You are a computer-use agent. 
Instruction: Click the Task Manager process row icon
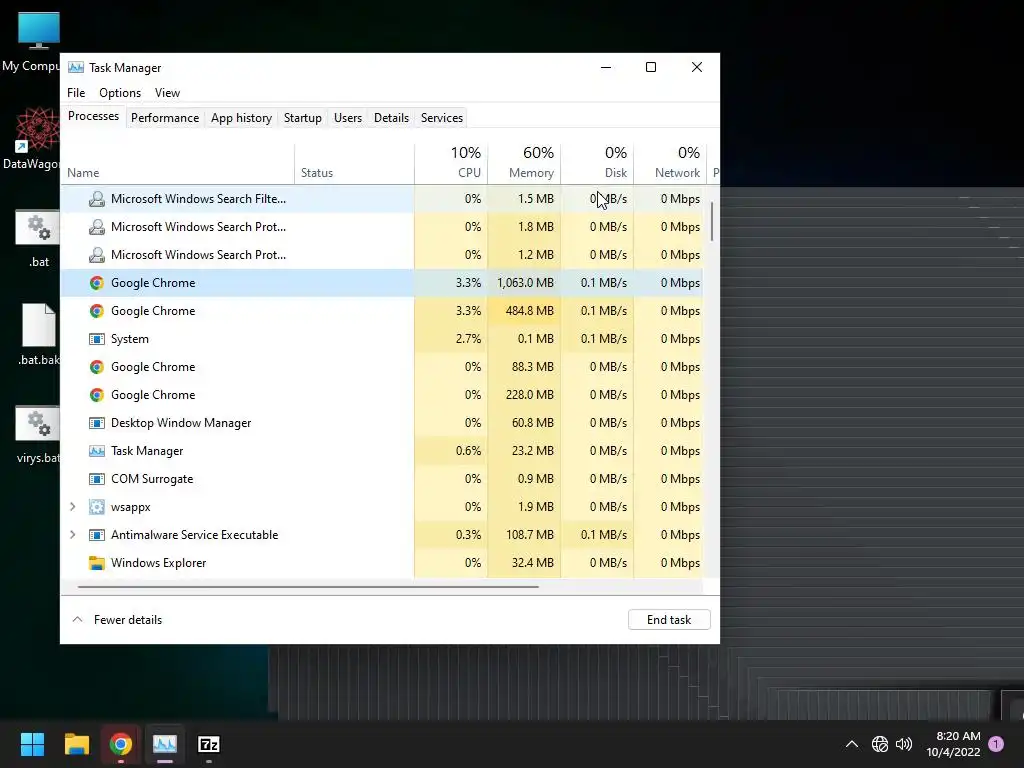[x=97, y=451]
